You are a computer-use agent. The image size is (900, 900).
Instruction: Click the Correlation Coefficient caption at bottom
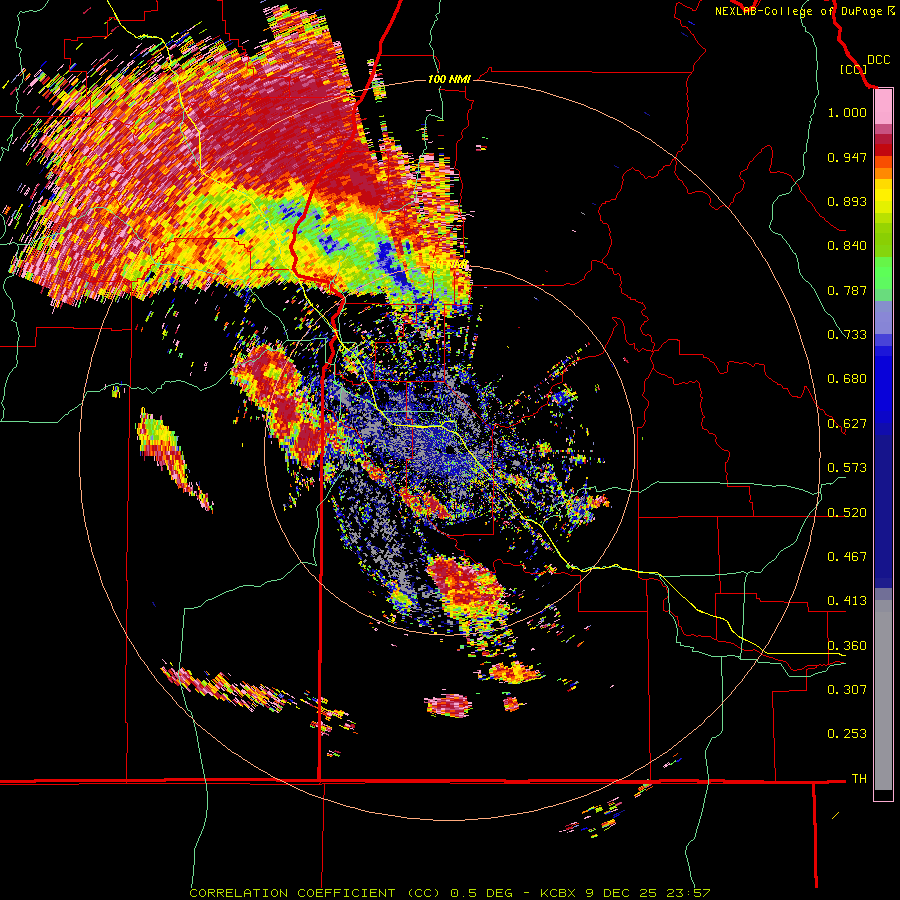coord(449,893)
